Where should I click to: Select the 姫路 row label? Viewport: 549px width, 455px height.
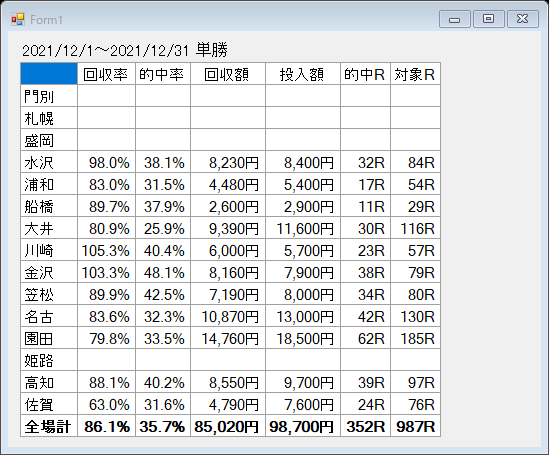pyautogui.click(x=49, y=360)
